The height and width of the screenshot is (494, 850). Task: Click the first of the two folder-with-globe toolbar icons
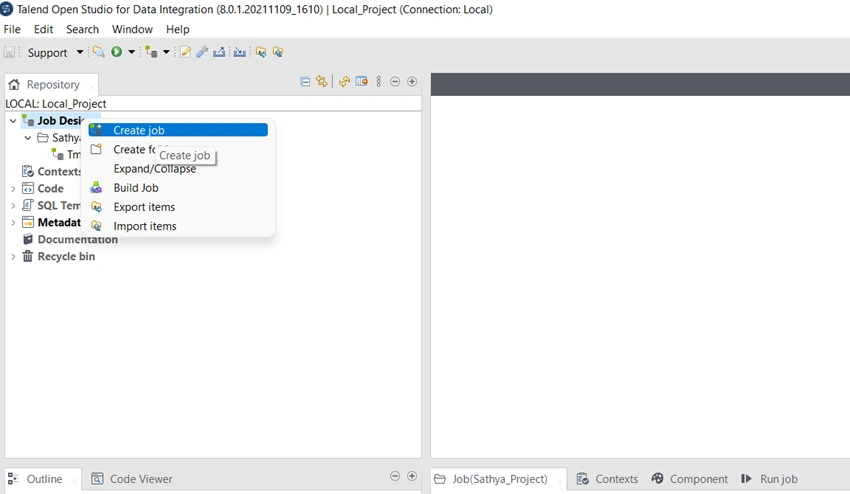pyautogui.click(x=261, y=52)
